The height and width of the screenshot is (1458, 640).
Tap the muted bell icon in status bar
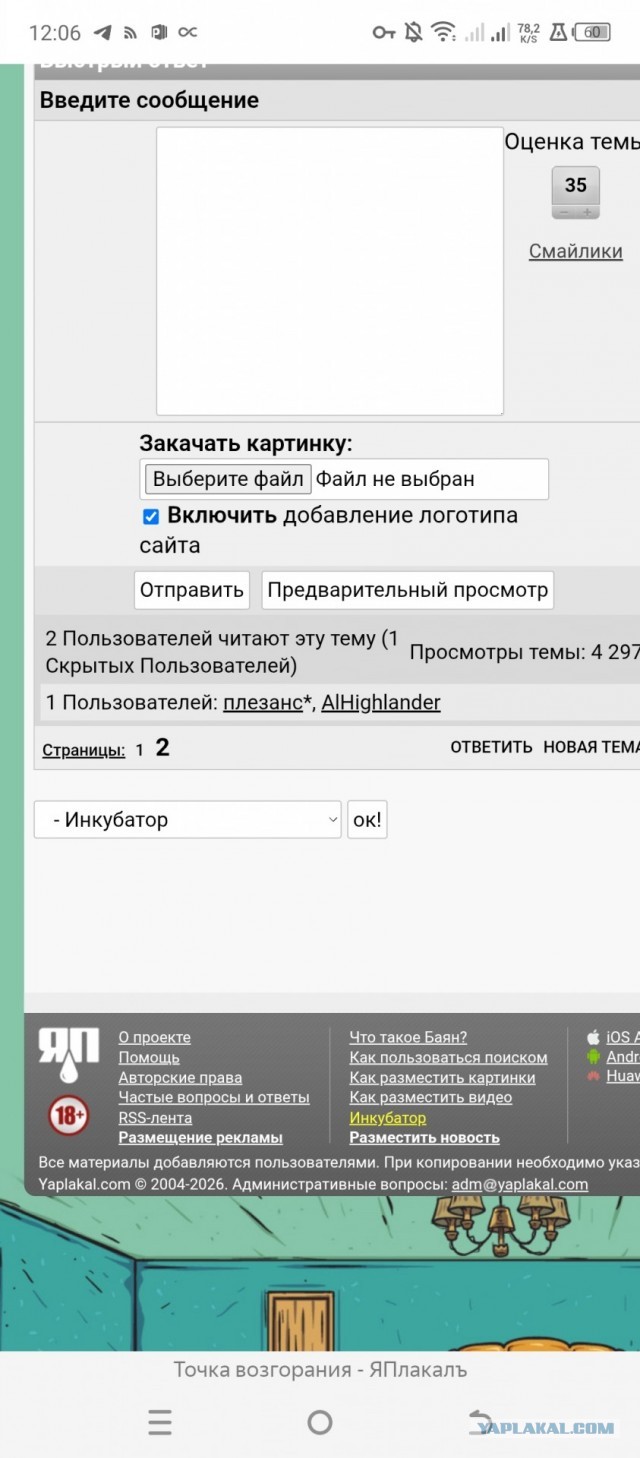413,32
